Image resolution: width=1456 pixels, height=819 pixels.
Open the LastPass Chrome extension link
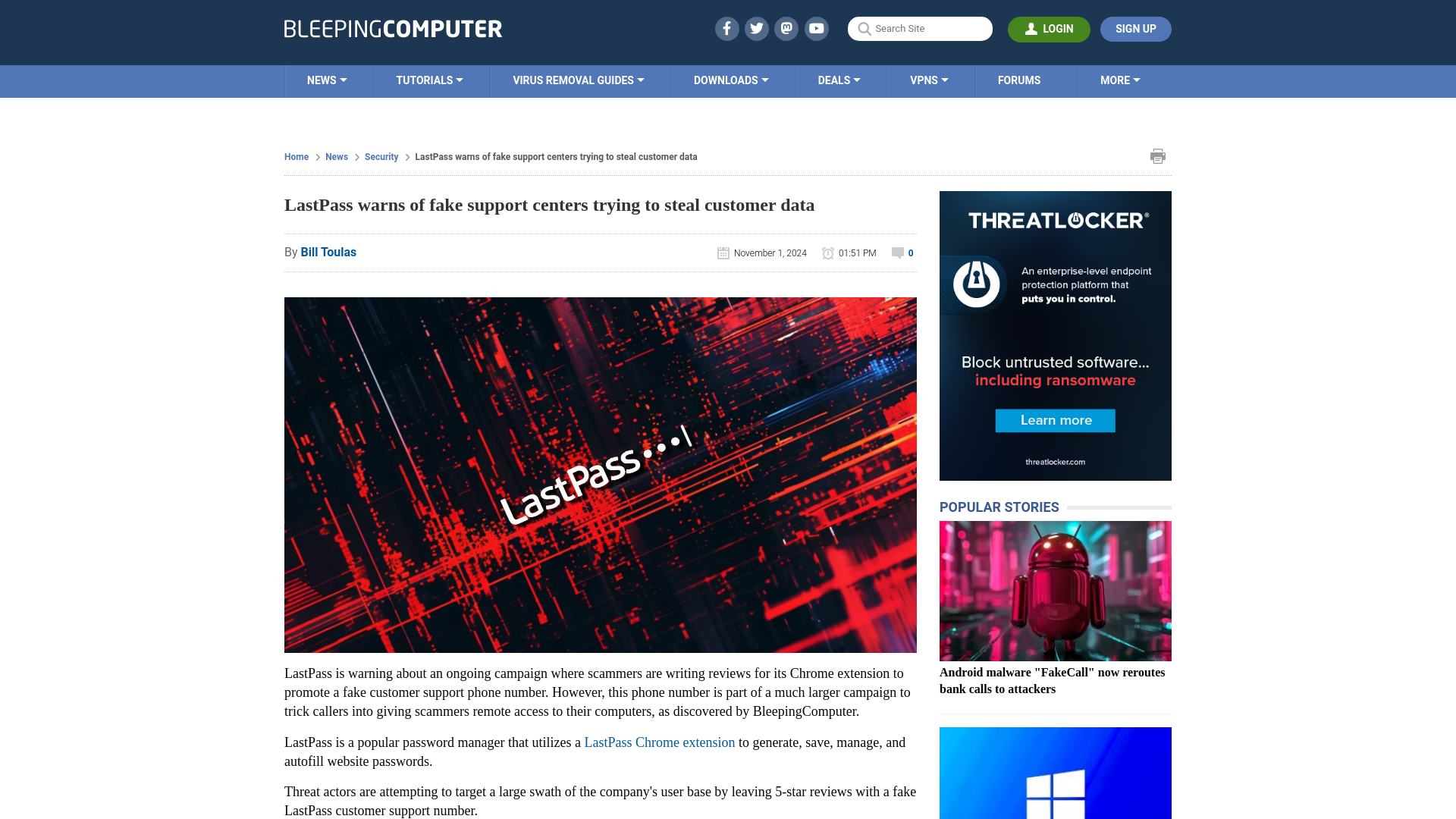[659, 742]
